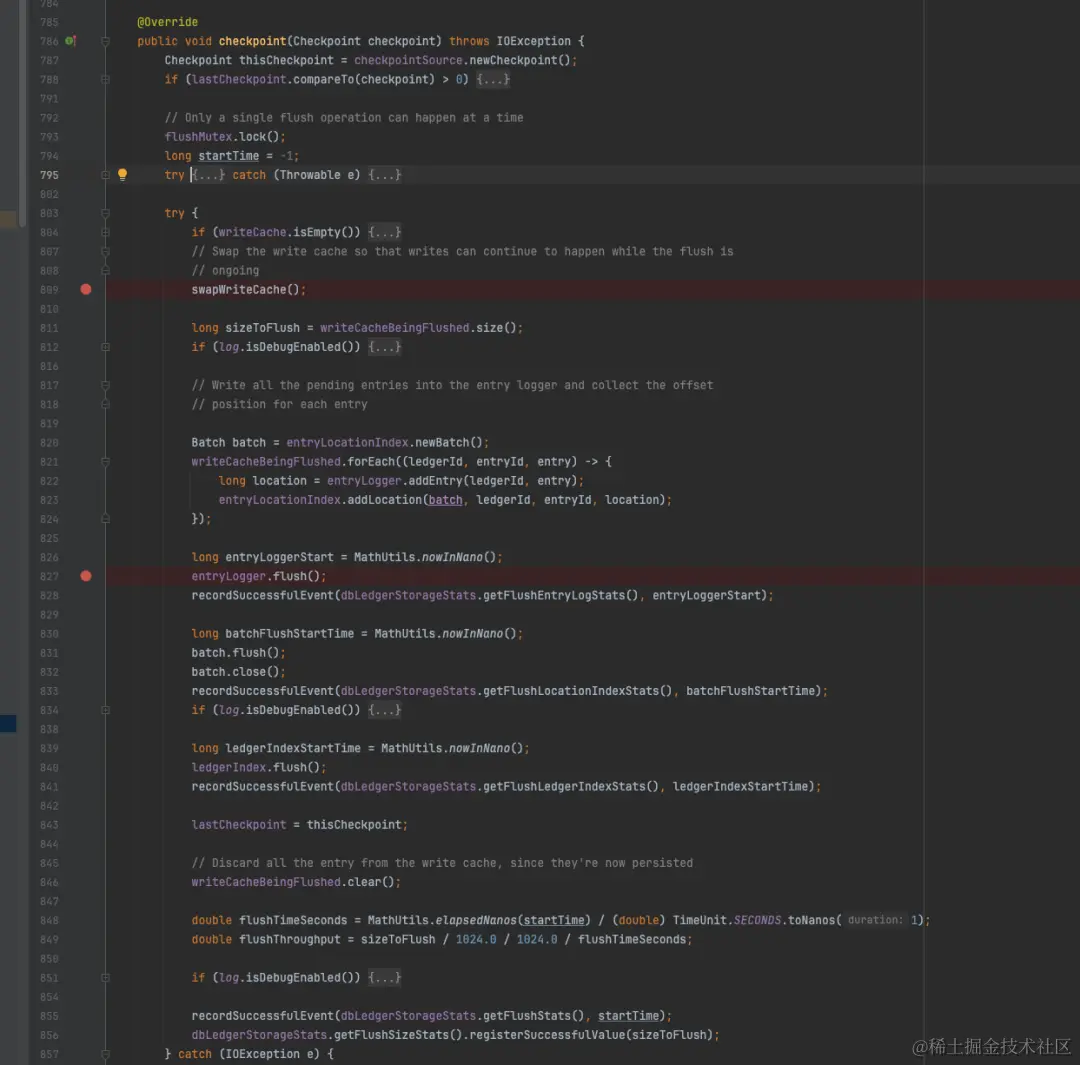Click writeCacheBeingFlushed.clear() call
The width and height of the screenshot is (1080, 1065).
pyautogui.click(x=295, y=882)
